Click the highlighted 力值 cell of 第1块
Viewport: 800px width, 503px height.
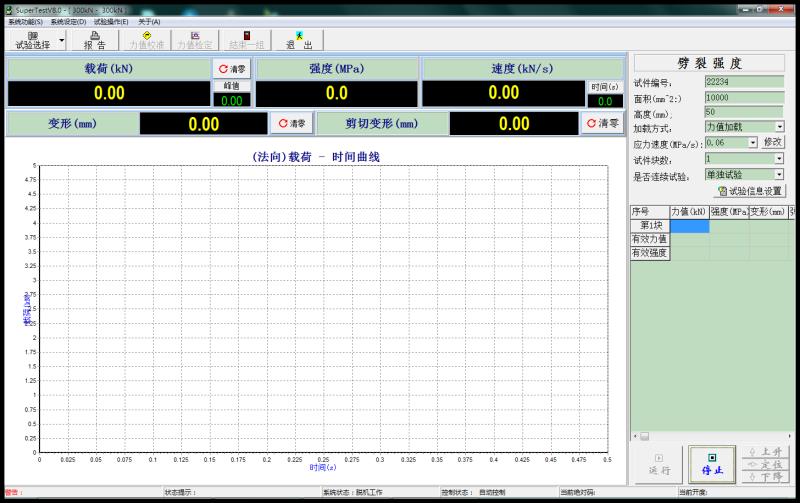pos(689,225)
